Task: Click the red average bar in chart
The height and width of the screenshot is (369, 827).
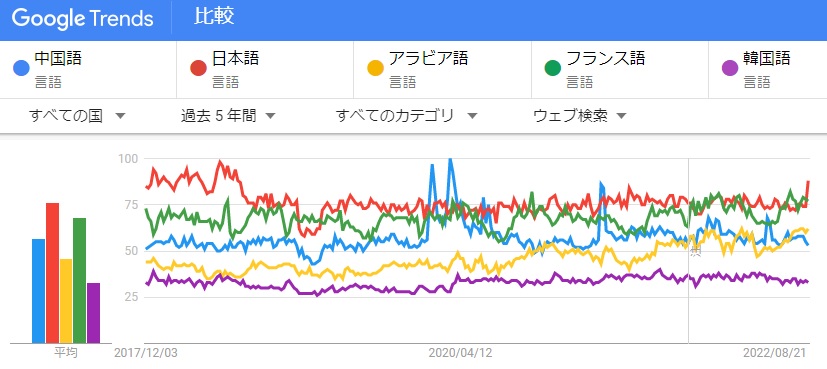Action: [52, 273]
